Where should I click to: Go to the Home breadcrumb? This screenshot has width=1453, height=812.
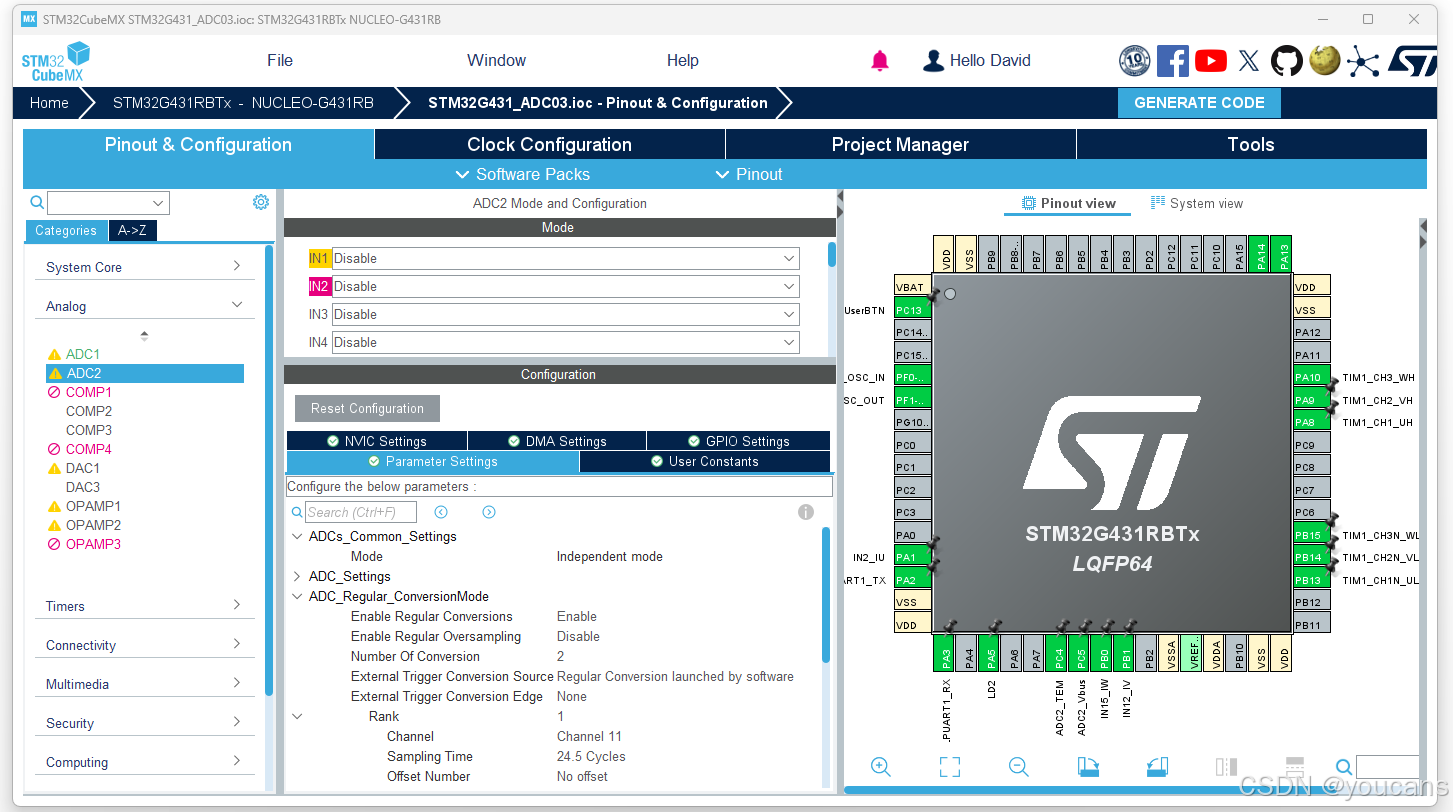tap(49, 103)
